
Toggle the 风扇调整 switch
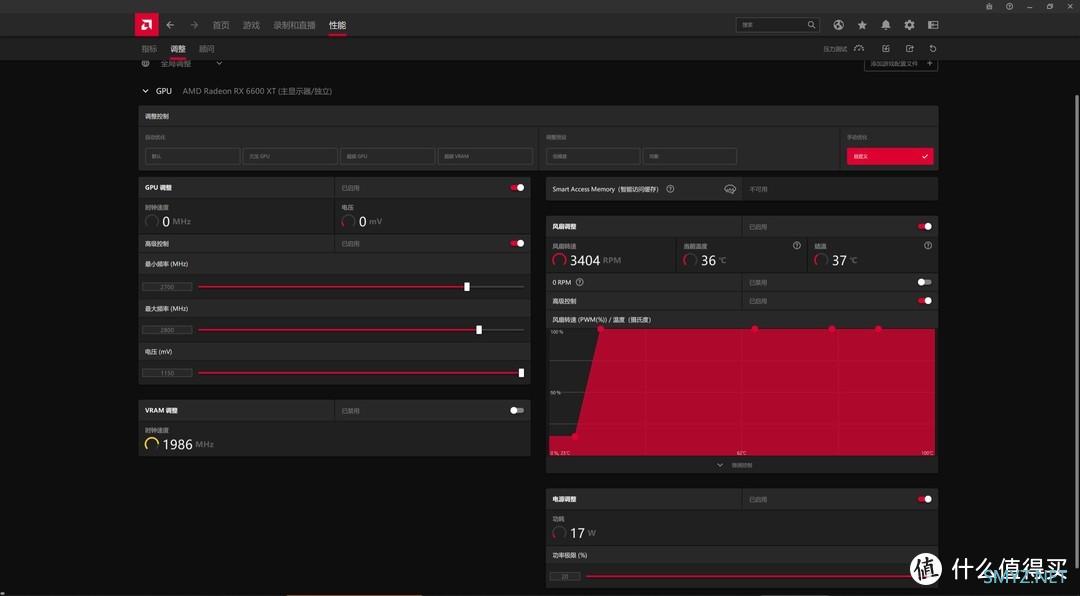click(925, 226)
